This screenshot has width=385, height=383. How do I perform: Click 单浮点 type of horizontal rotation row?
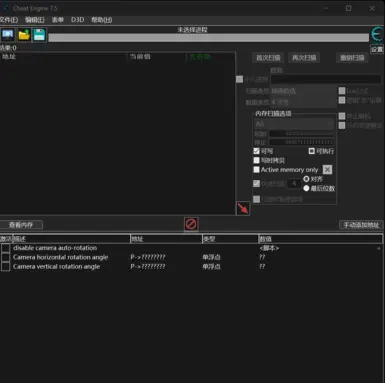point(211,257)
